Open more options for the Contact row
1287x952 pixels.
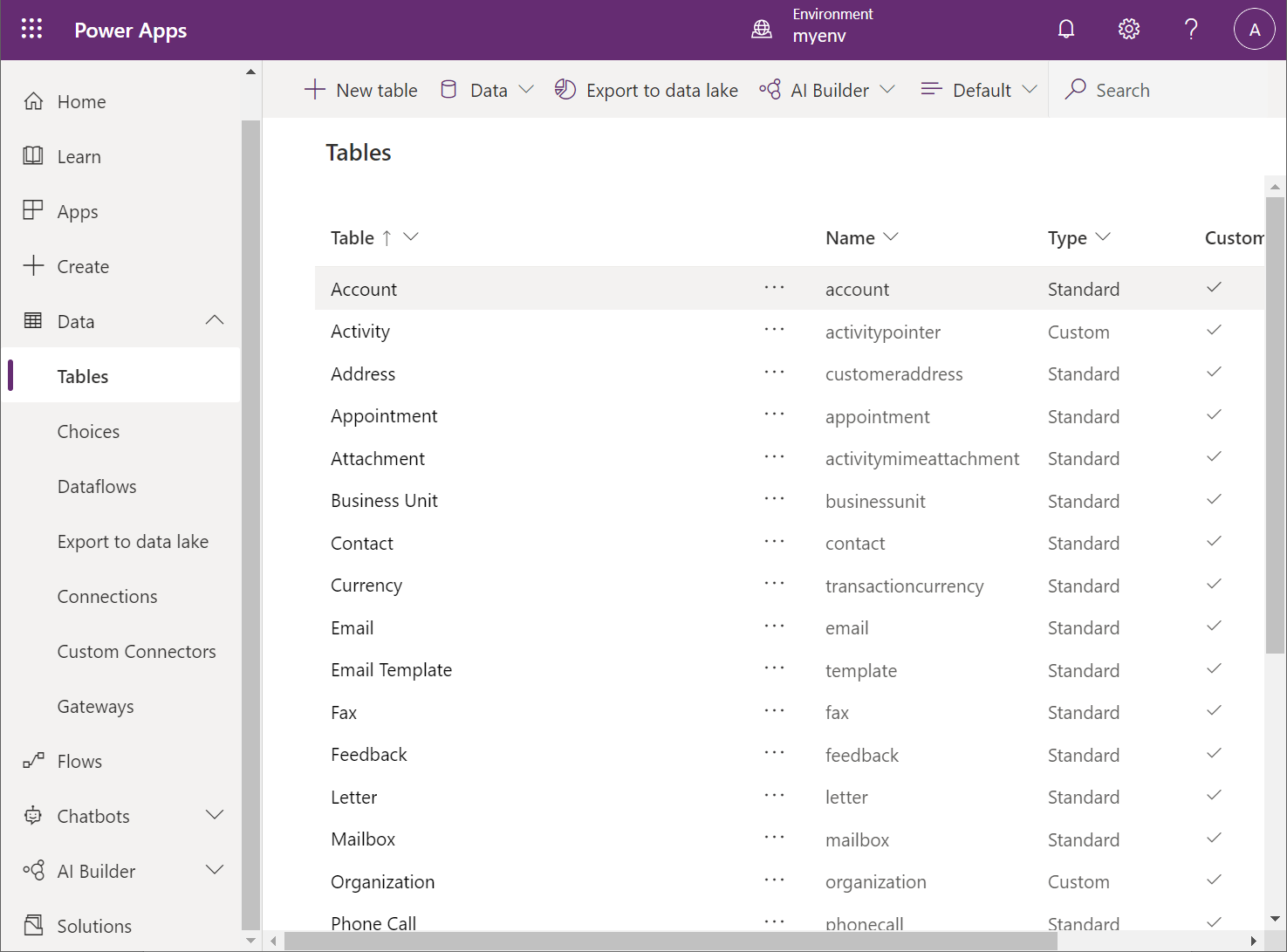pos(774,542)
